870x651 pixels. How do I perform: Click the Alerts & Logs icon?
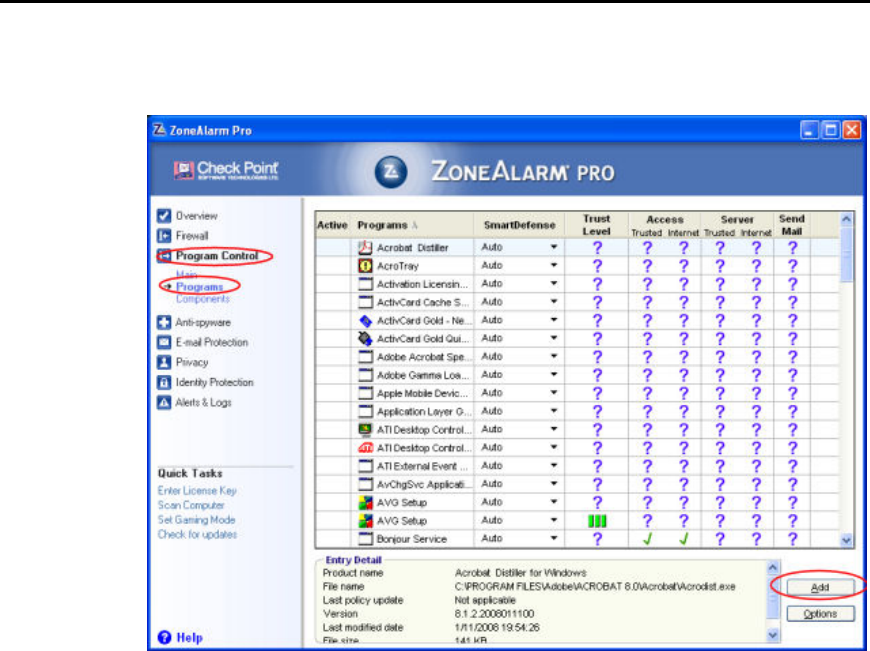(x=164, y=402)
